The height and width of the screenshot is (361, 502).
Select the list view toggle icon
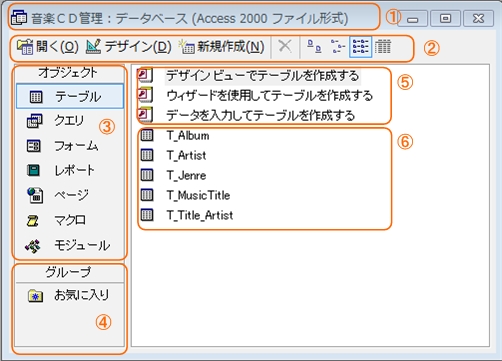360,47
